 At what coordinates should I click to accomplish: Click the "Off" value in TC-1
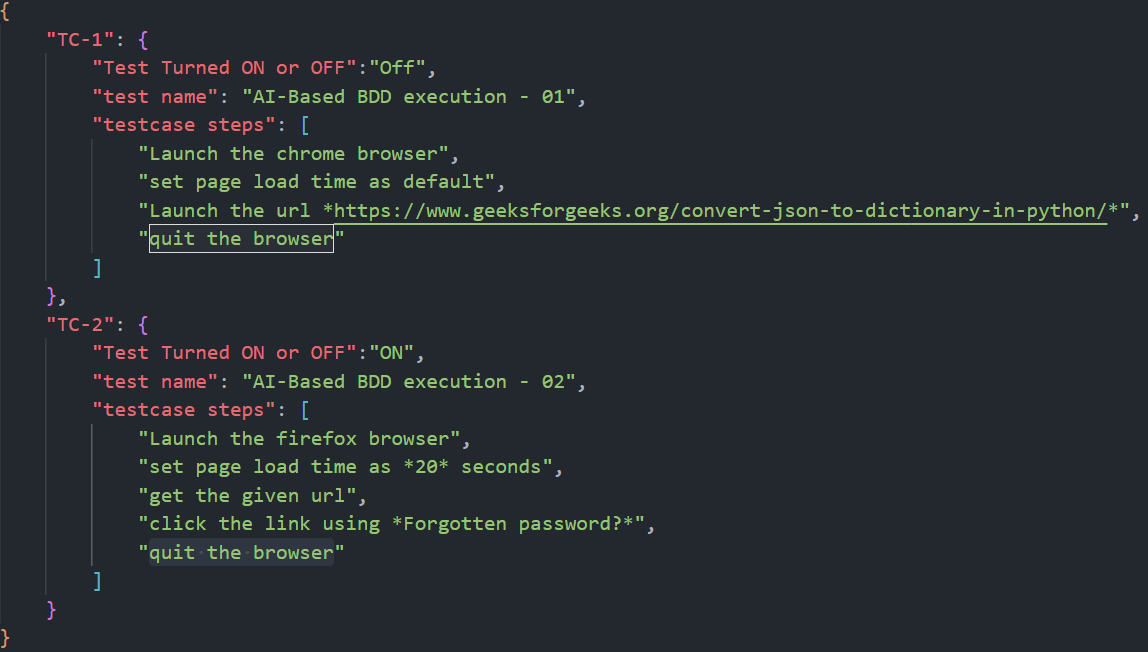398,68
